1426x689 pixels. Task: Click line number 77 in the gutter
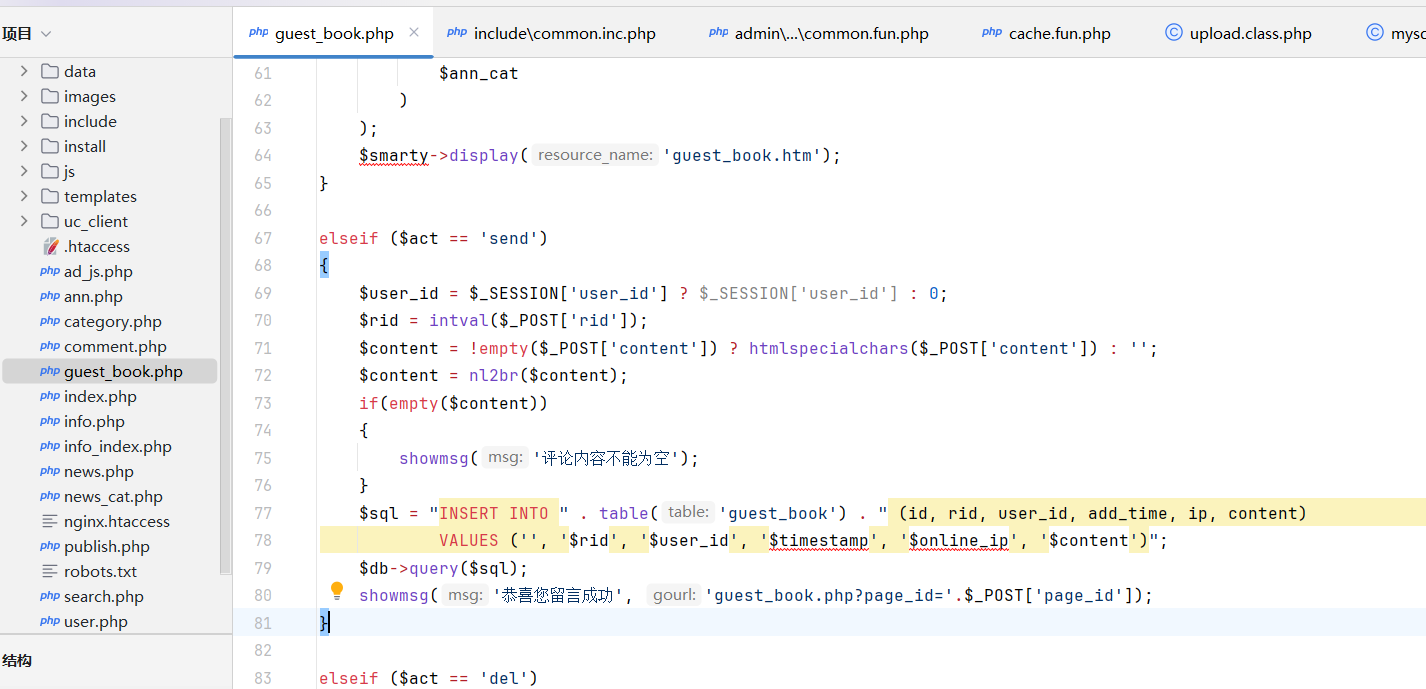pos(262,513)
